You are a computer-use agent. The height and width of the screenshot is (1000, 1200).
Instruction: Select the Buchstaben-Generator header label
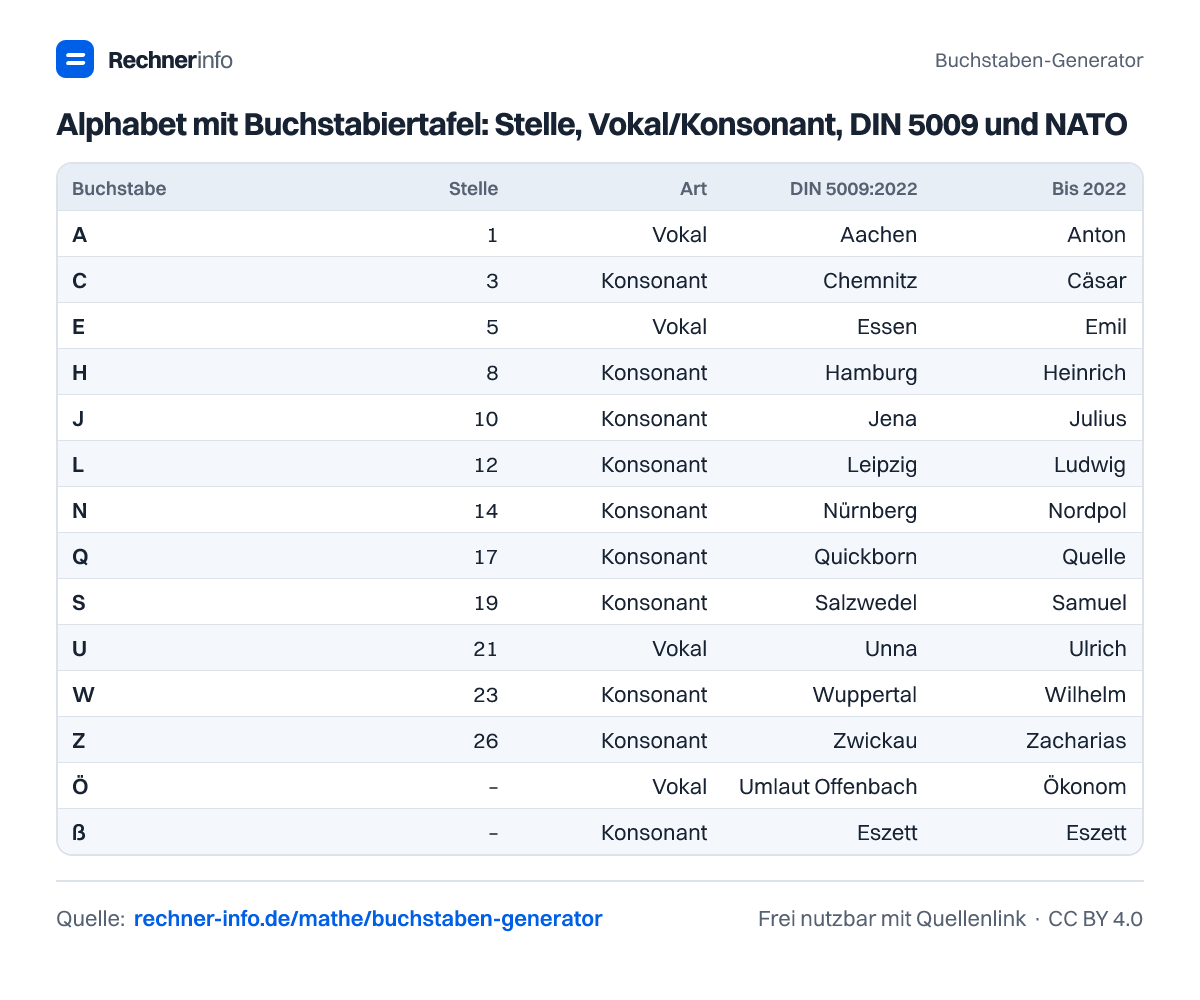(x=1039, y=60)
